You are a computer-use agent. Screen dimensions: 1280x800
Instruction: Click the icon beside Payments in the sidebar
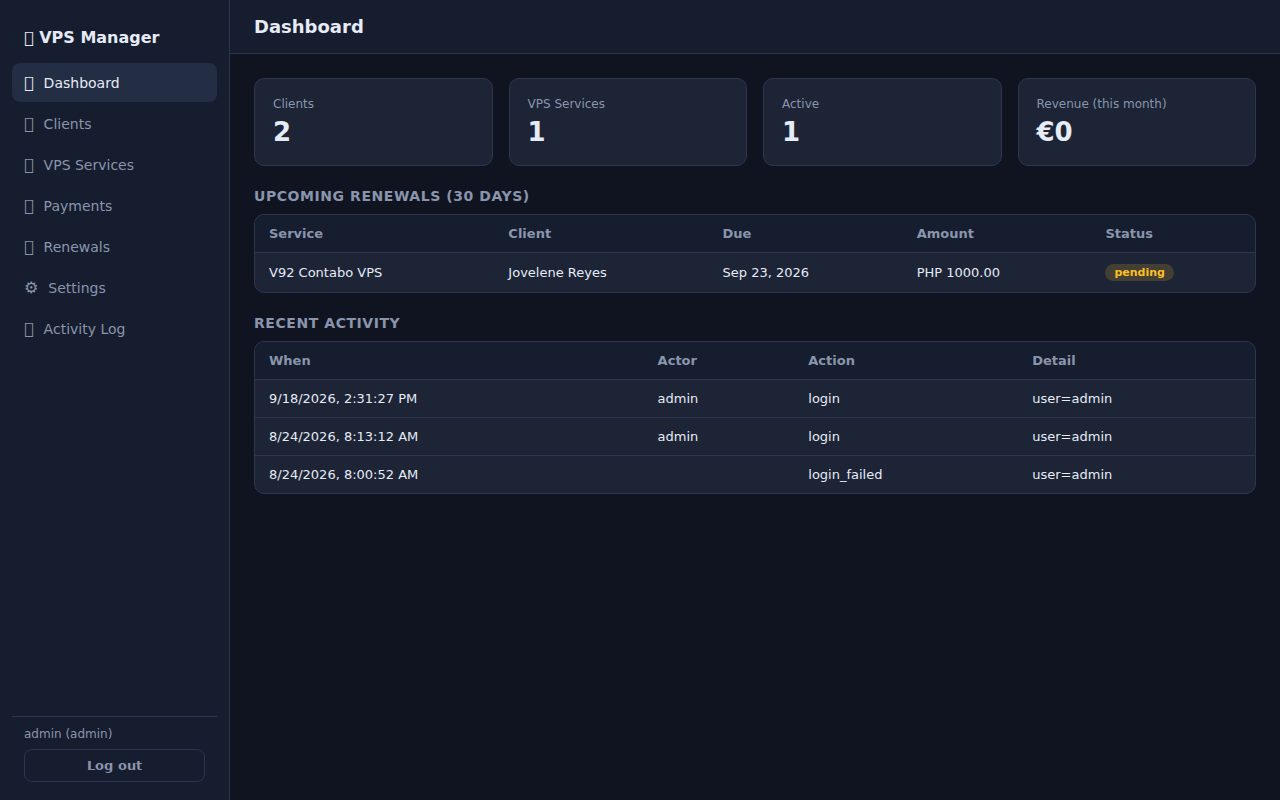coord(29,206)
